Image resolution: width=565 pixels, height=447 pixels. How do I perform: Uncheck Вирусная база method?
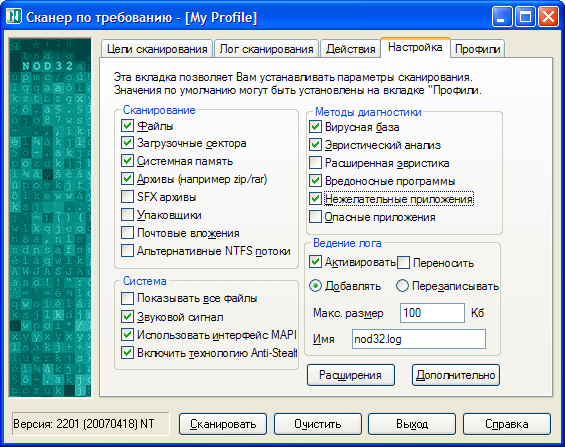coord(315,127)
